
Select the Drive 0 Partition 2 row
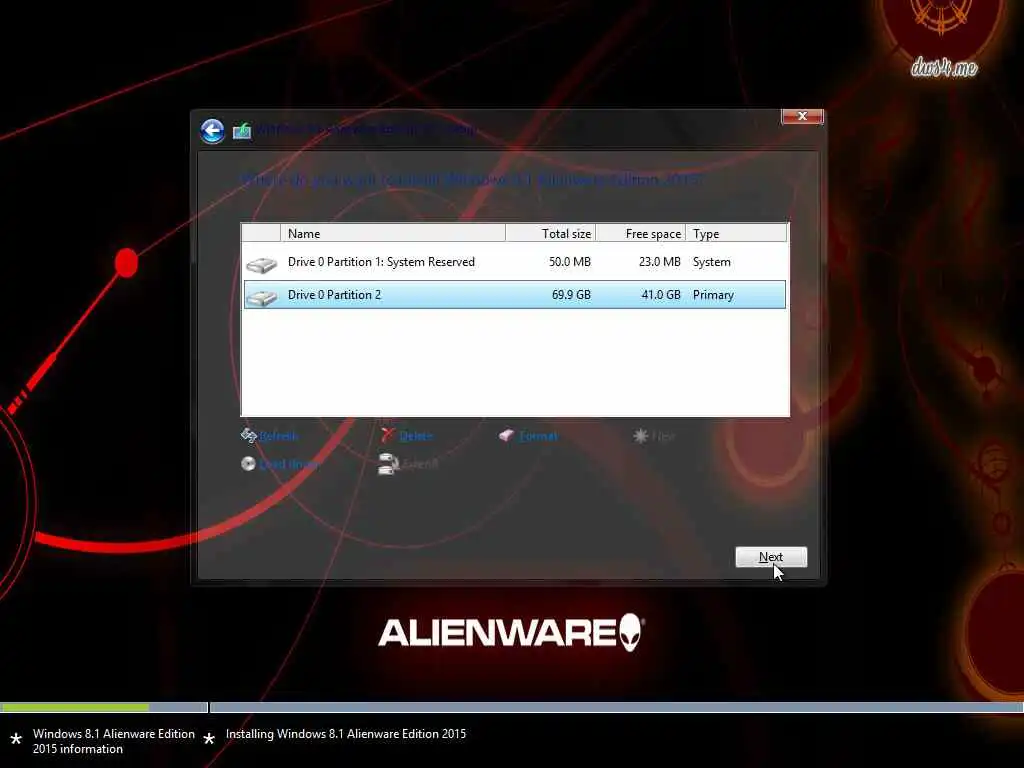click(x=515, y=295)
